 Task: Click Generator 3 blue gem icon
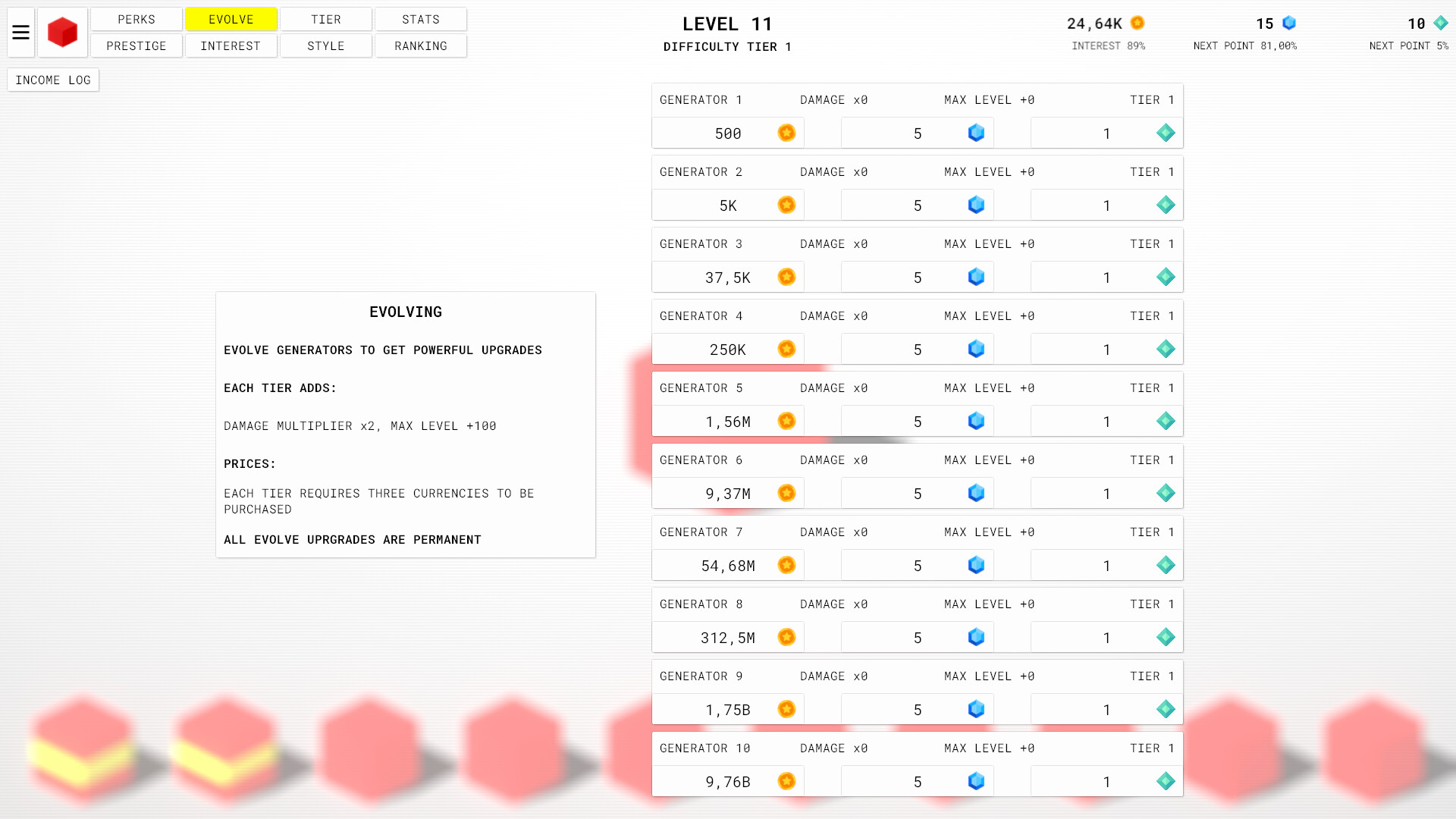[976, 277]
